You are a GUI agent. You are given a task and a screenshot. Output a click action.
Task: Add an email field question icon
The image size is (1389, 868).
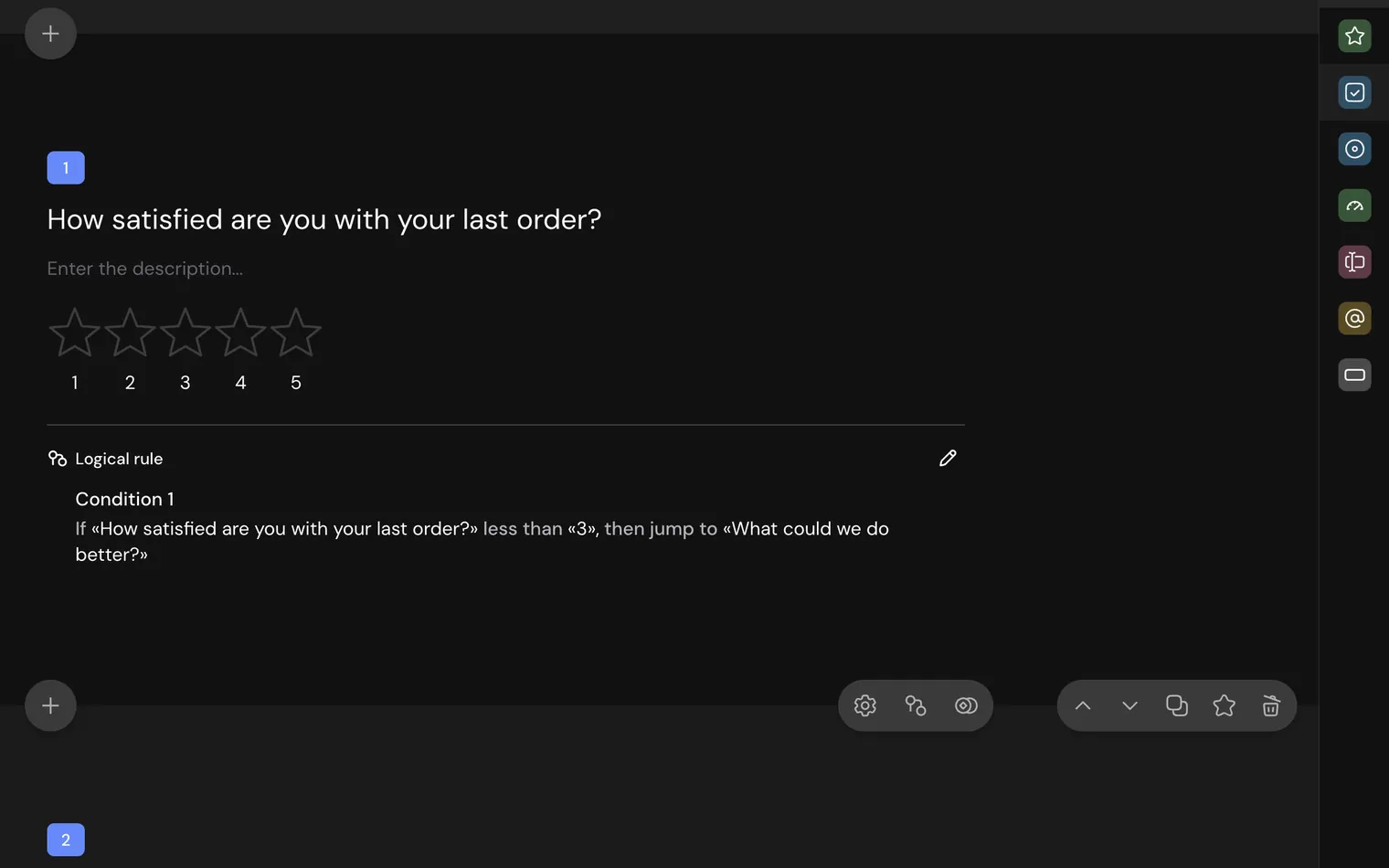tap(1354, 318)
